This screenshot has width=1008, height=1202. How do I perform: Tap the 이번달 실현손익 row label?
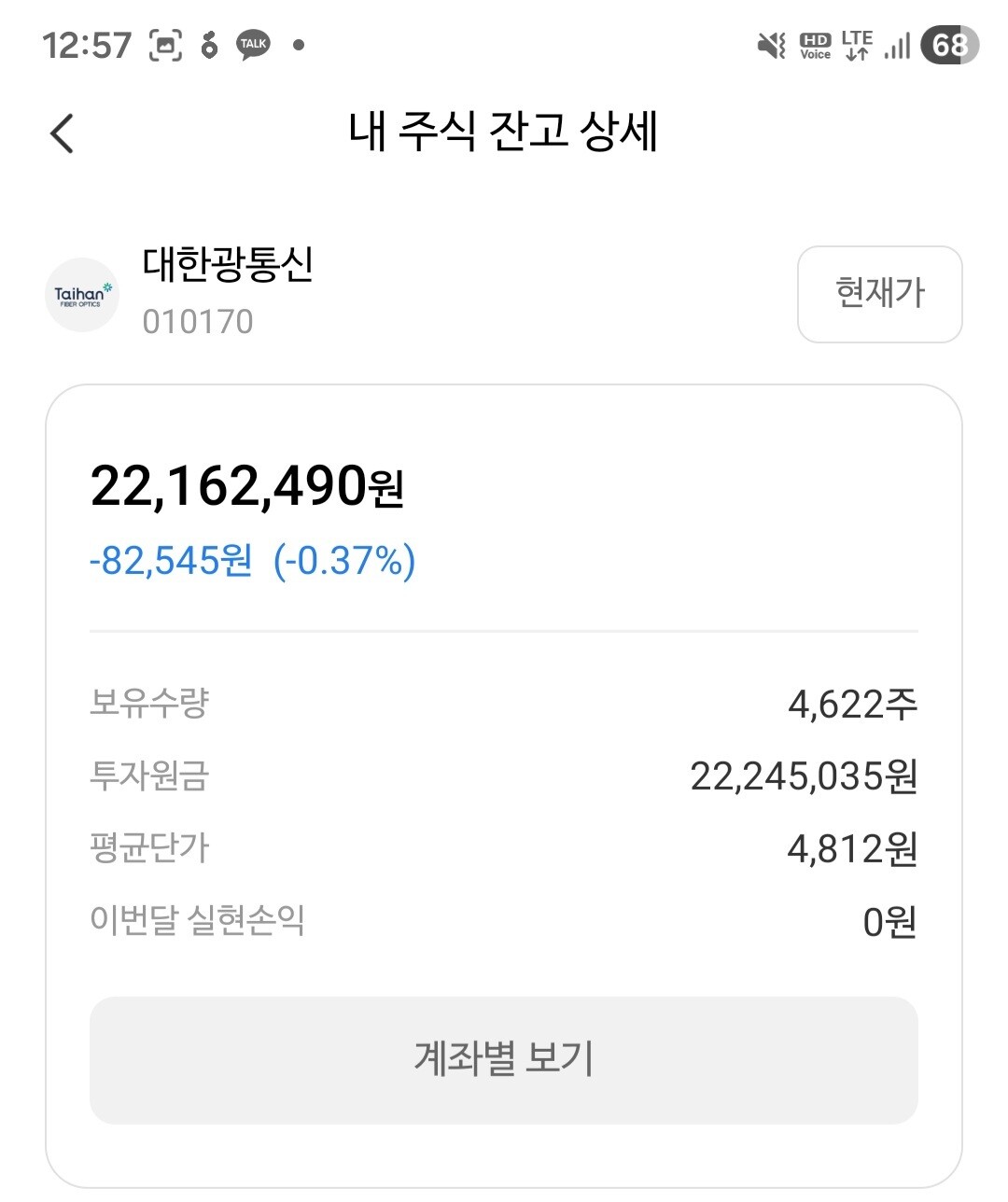(x=198, y=920)
